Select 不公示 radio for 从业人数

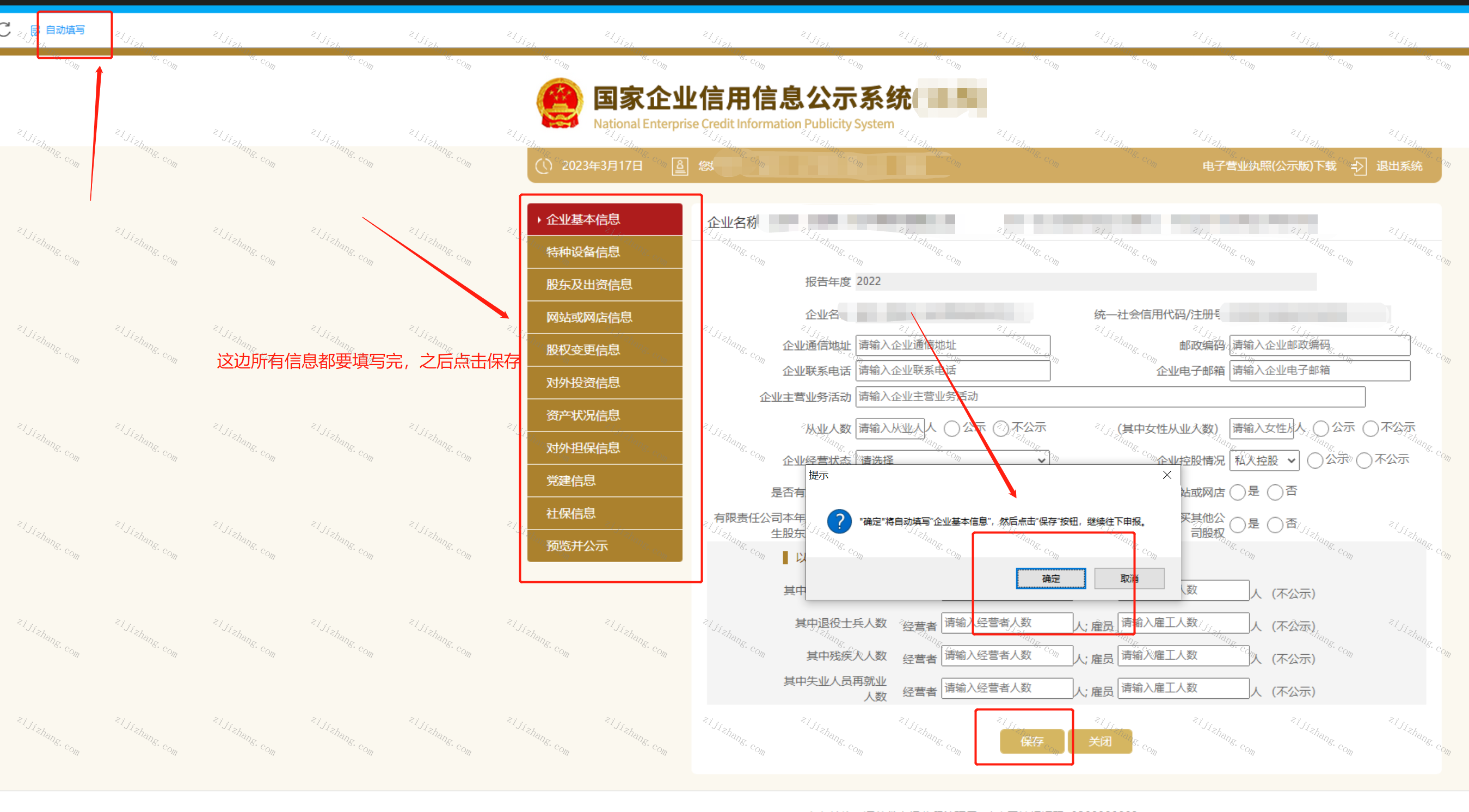(x=1001, y=429)
